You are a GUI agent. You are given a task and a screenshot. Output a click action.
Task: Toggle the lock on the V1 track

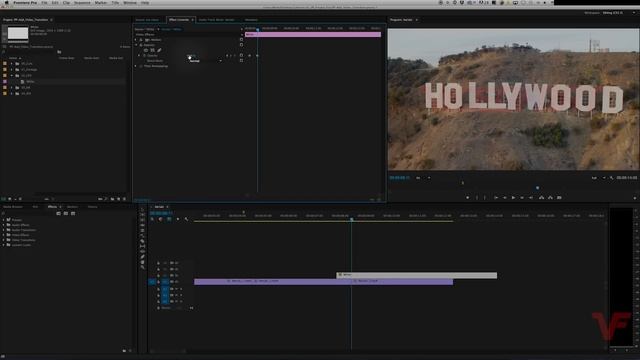(158, 282)
